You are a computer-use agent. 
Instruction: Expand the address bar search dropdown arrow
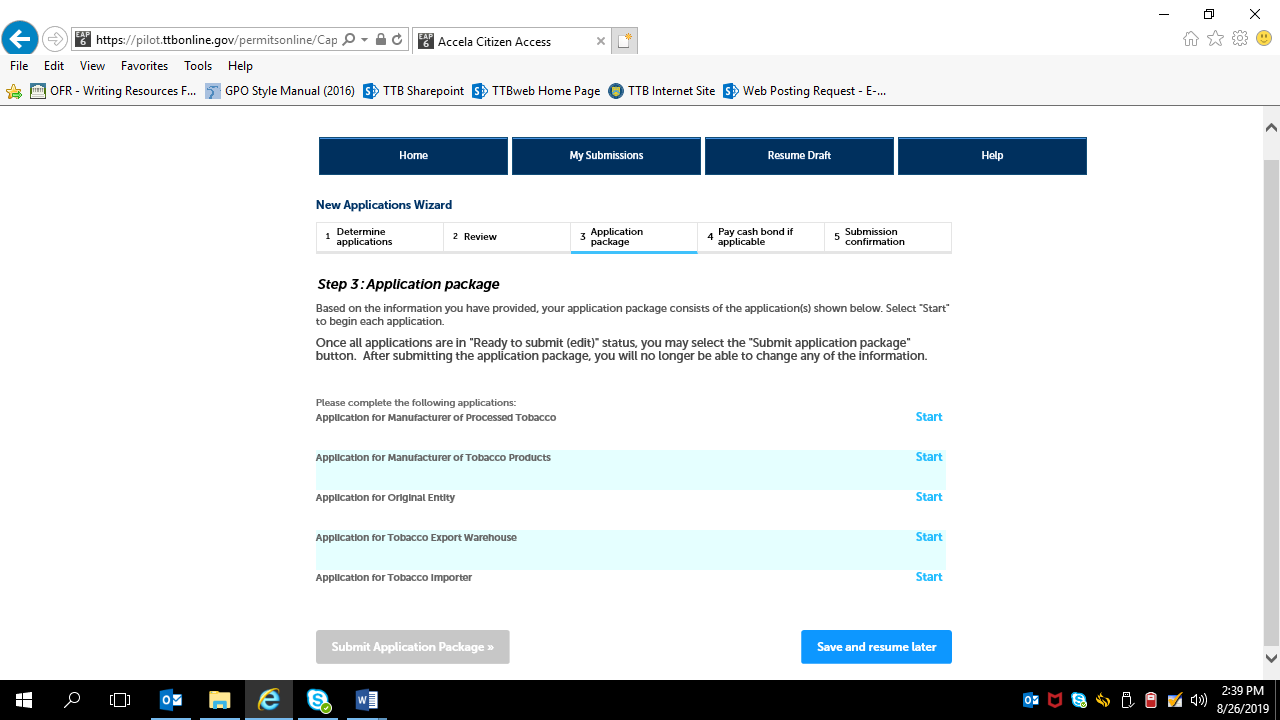point(364,40)
